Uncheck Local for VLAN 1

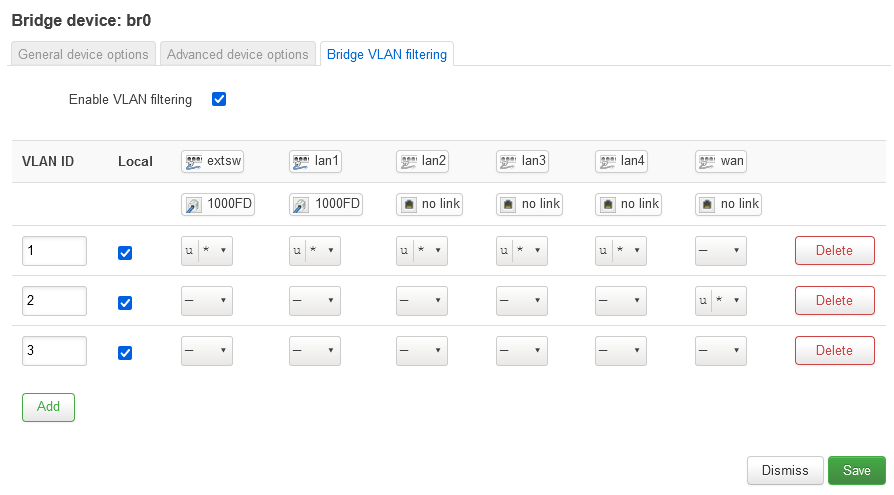[125, 253]
